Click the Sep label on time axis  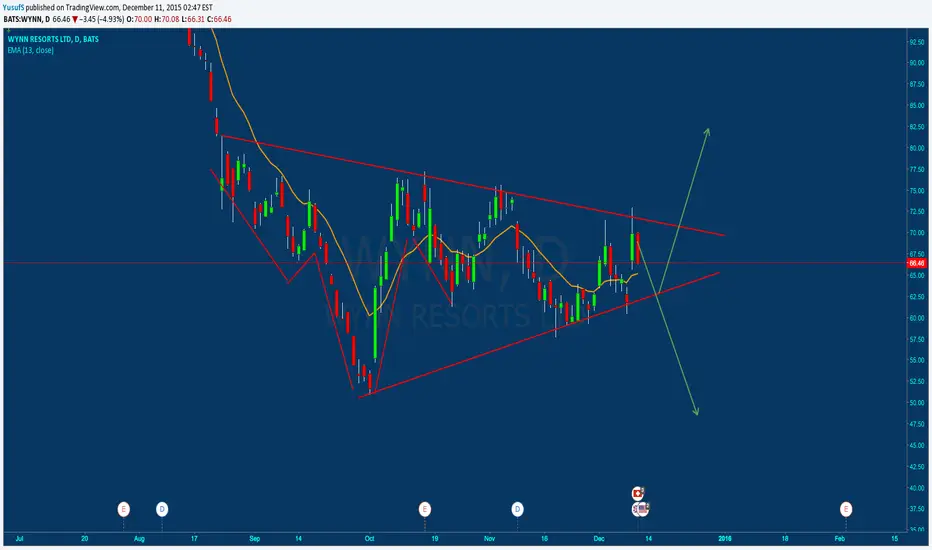(254, 539)
